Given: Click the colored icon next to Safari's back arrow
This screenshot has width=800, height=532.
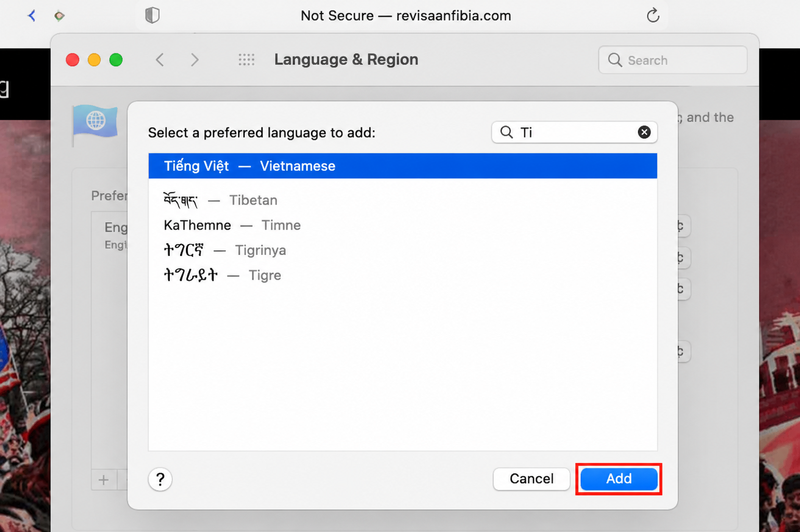Looking at the screenshot, I should point(59,16).
